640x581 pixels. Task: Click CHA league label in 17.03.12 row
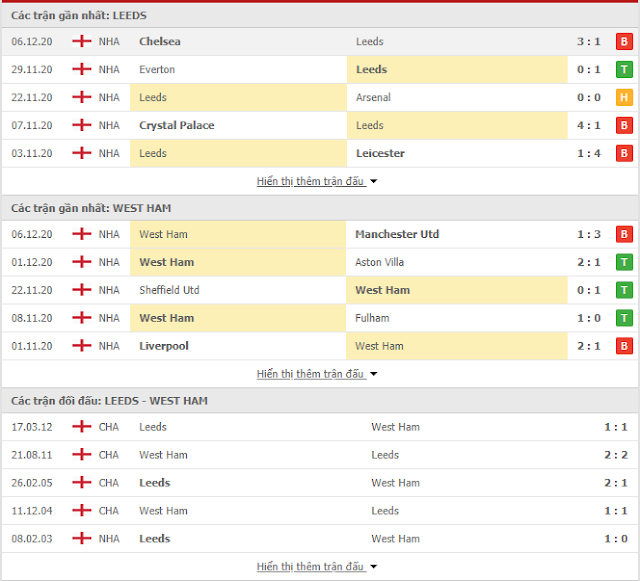(109, 427)
